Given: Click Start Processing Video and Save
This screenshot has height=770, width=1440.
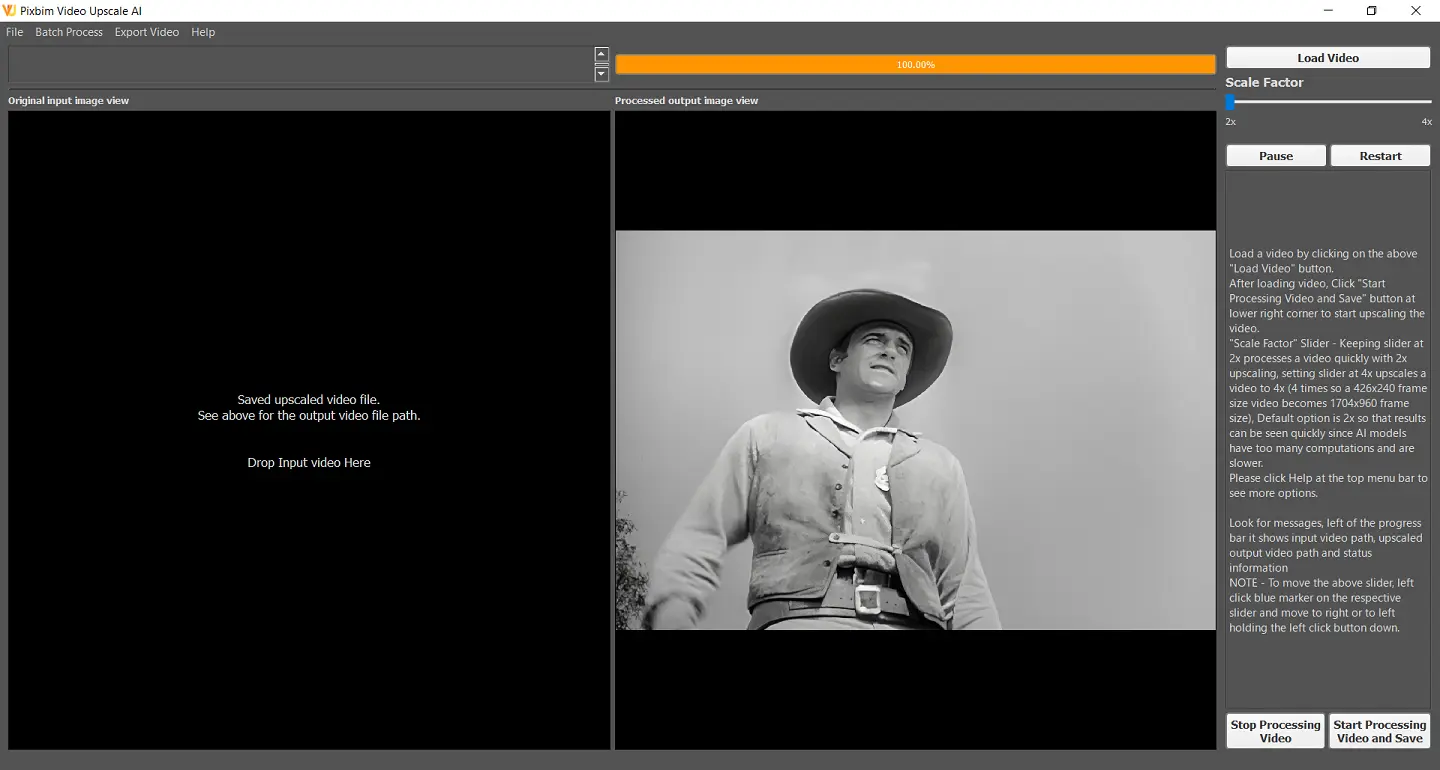Looking at the screenshot, I should click(x=1379, y=731).
